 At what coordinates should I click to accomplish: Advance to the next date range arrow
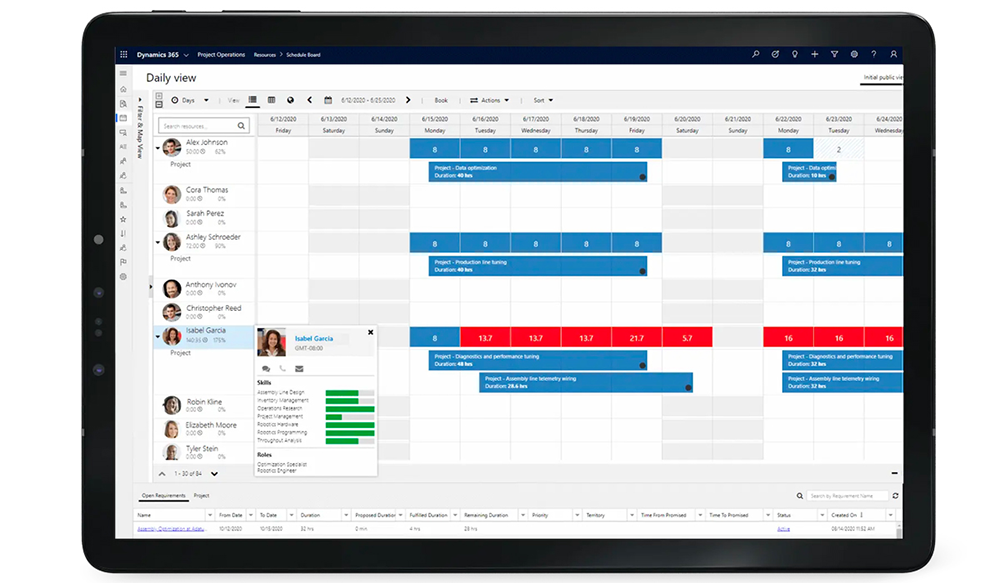click(x=408, y=100)
